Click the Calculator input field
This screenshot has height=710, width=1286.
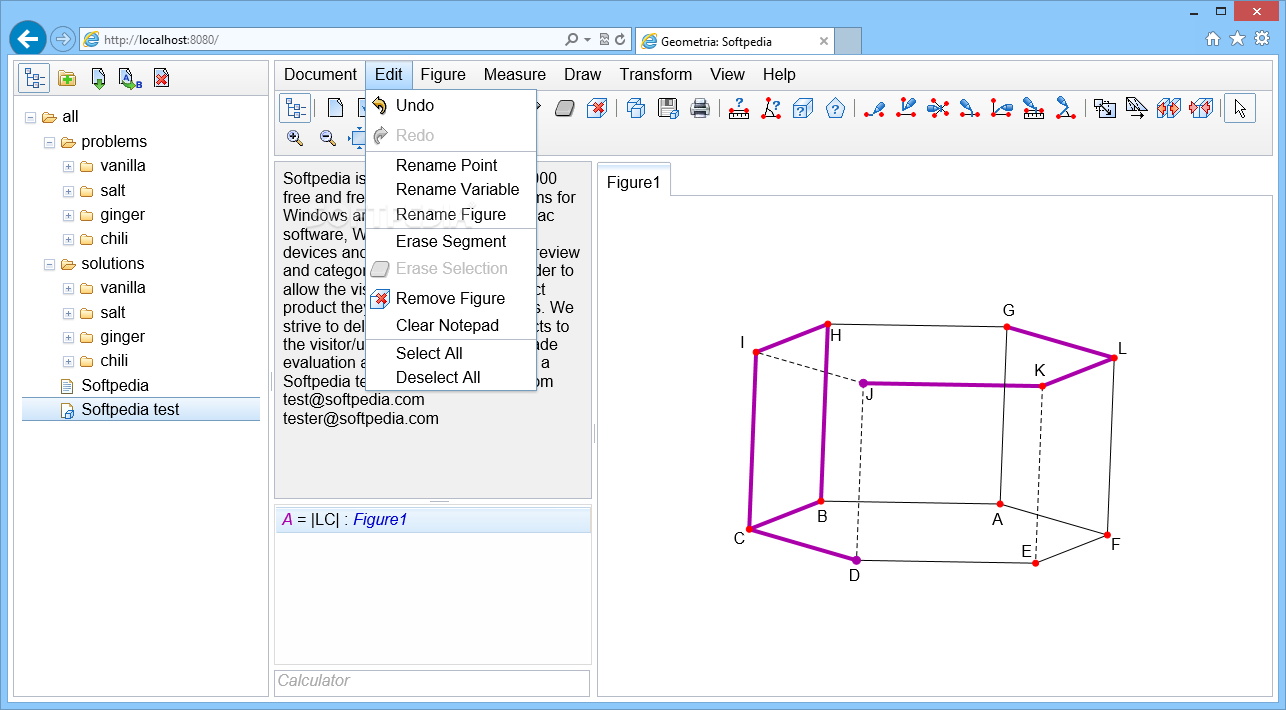coord(432,681)
